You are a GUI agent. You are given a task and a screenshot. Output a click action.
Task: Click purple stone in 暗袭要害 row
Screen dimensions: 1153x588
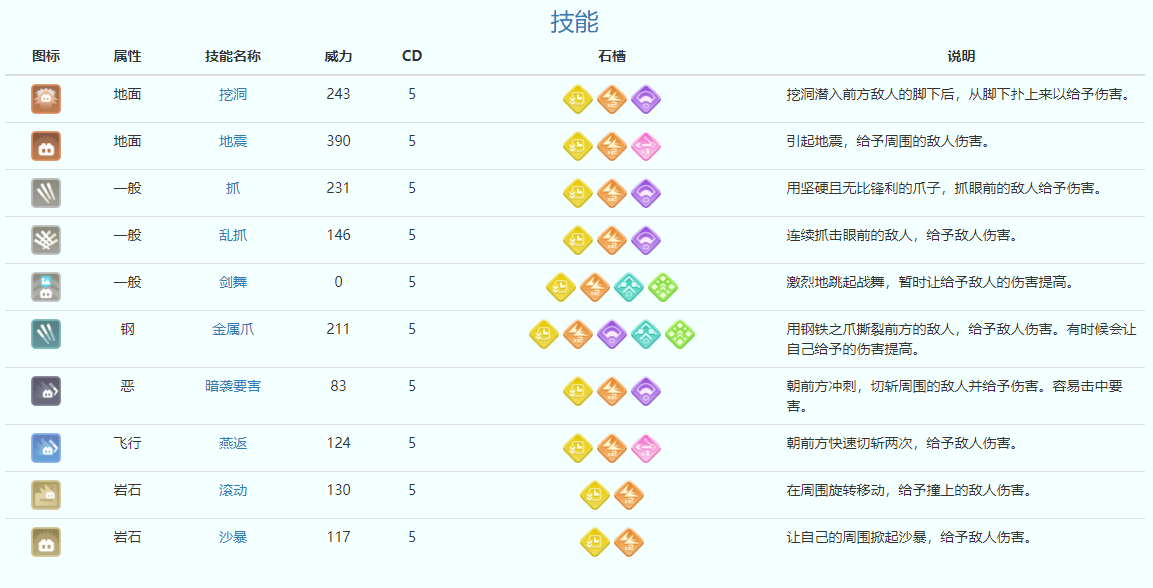[646, 392]
